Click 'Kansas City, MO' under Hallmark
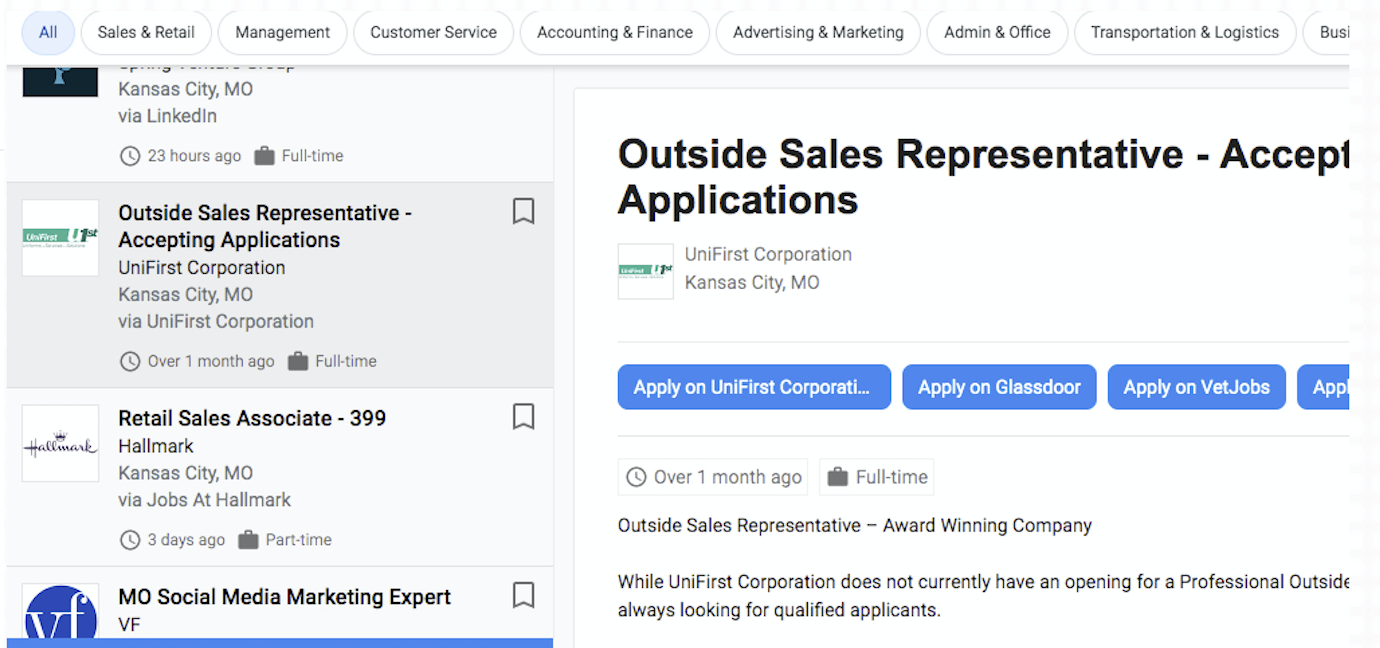This screenshot has width=1380, height=648. pos(185,473)
